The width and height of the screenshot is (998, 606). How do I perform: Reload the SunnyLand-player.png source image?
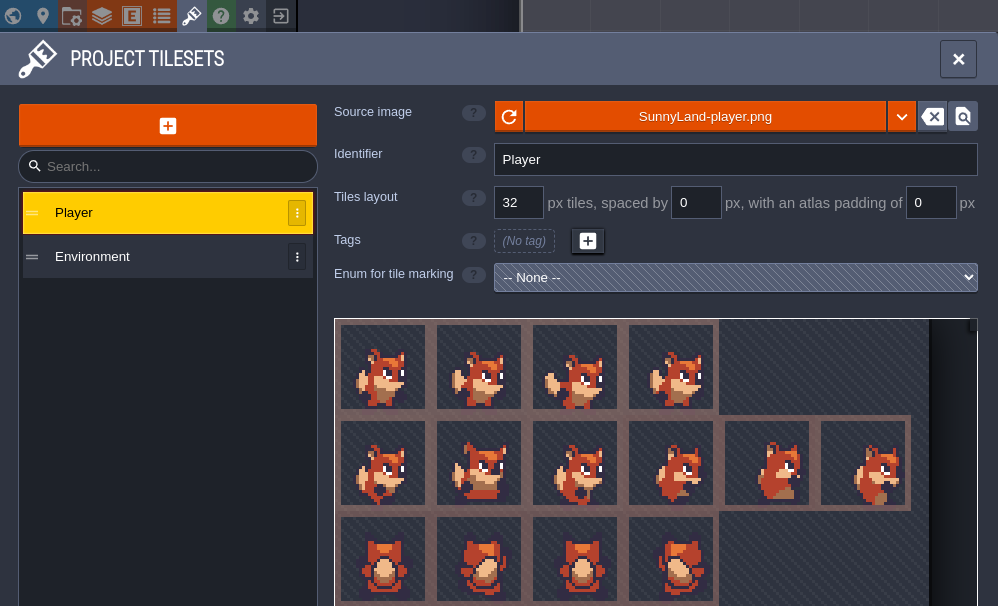tap(509, 116)
